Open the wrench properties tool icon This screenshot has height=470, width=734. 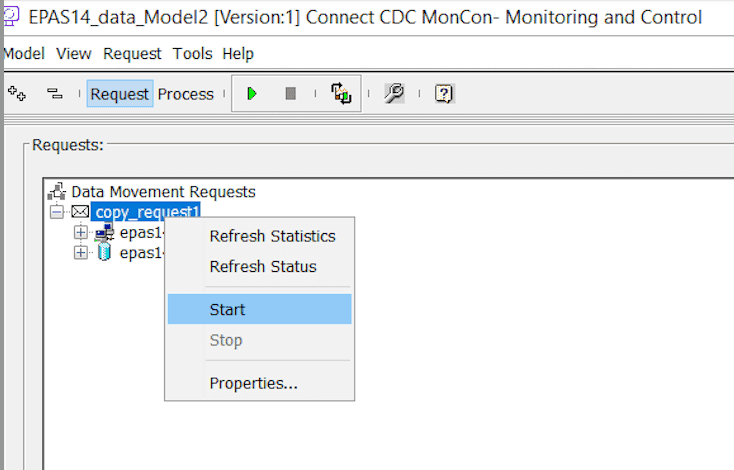394,94
